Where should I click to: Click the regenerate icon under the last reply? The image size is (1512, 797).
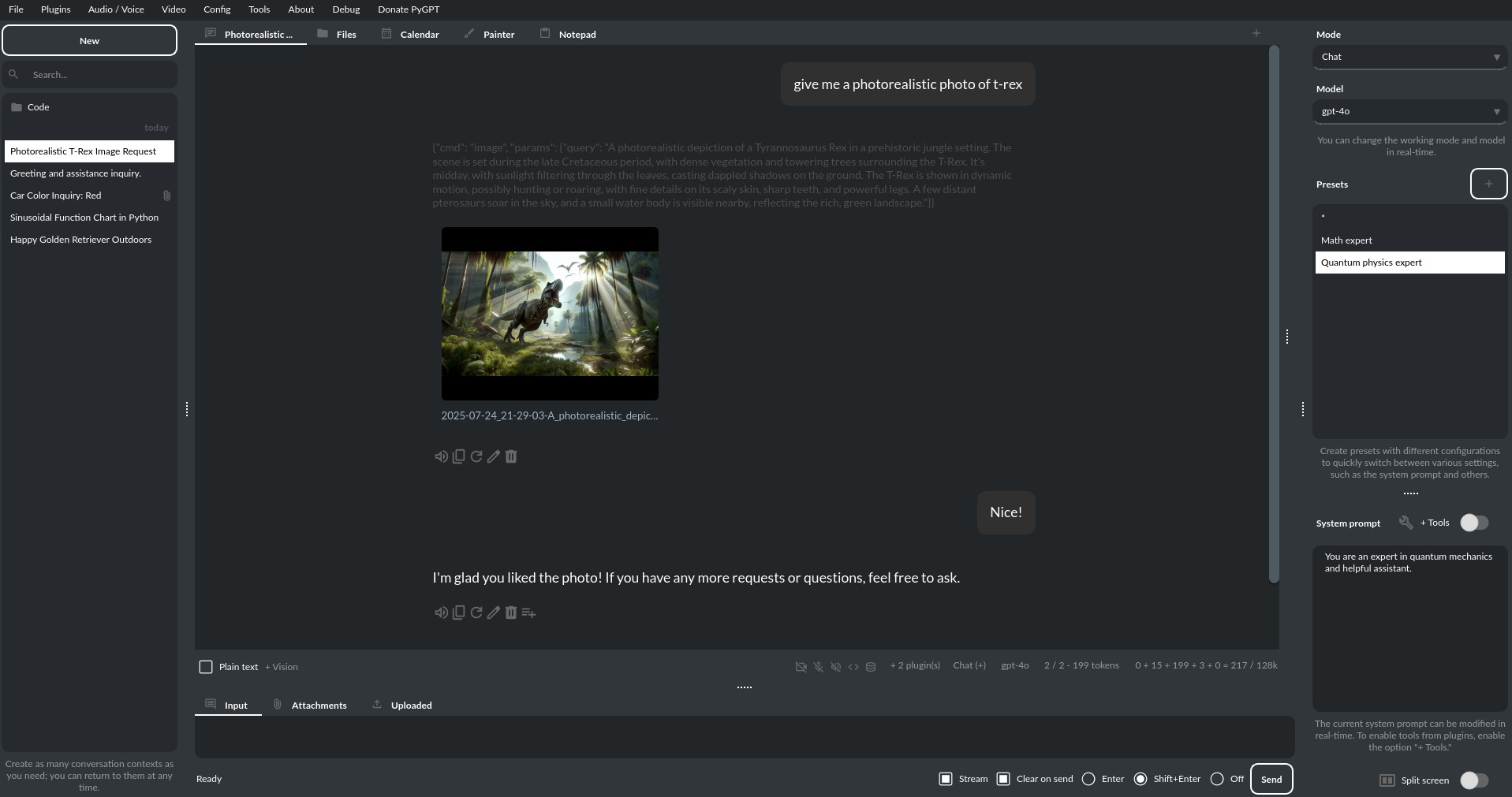pyautogui.click(x=476, y=613)
